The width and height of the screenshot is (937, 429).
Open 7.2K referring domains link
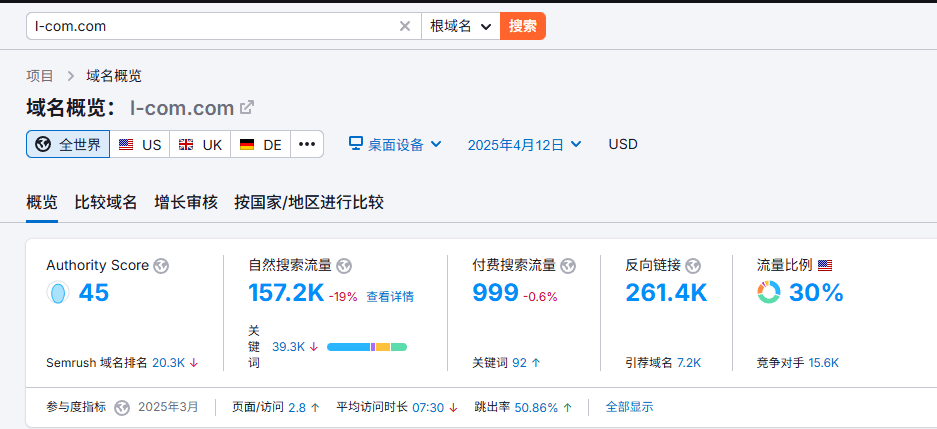pyautogui.click(x=689, y=363)
